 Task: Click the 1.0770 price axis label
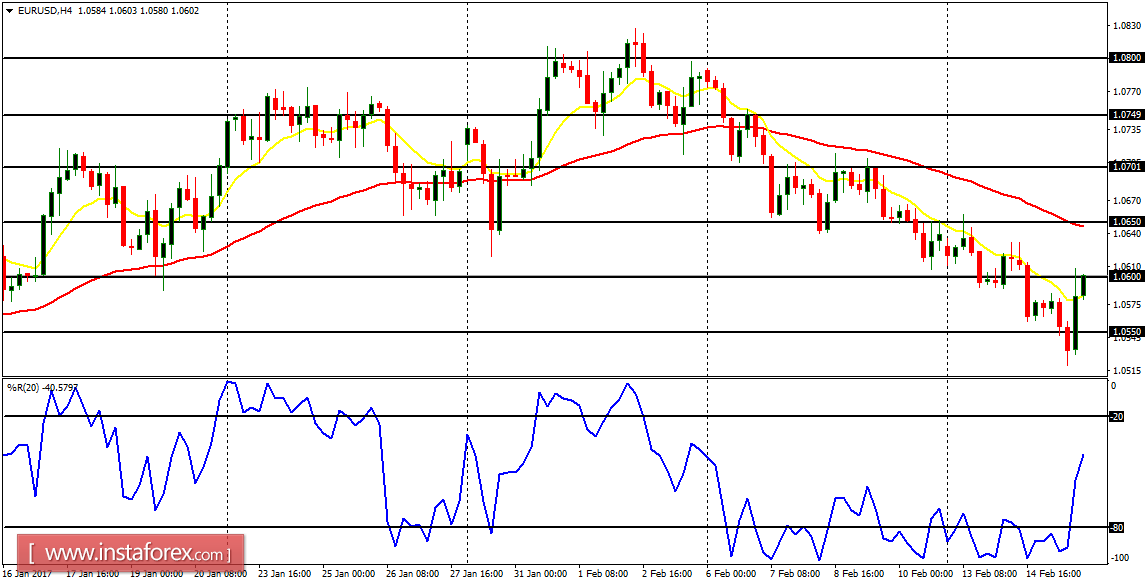(1125, 92)
